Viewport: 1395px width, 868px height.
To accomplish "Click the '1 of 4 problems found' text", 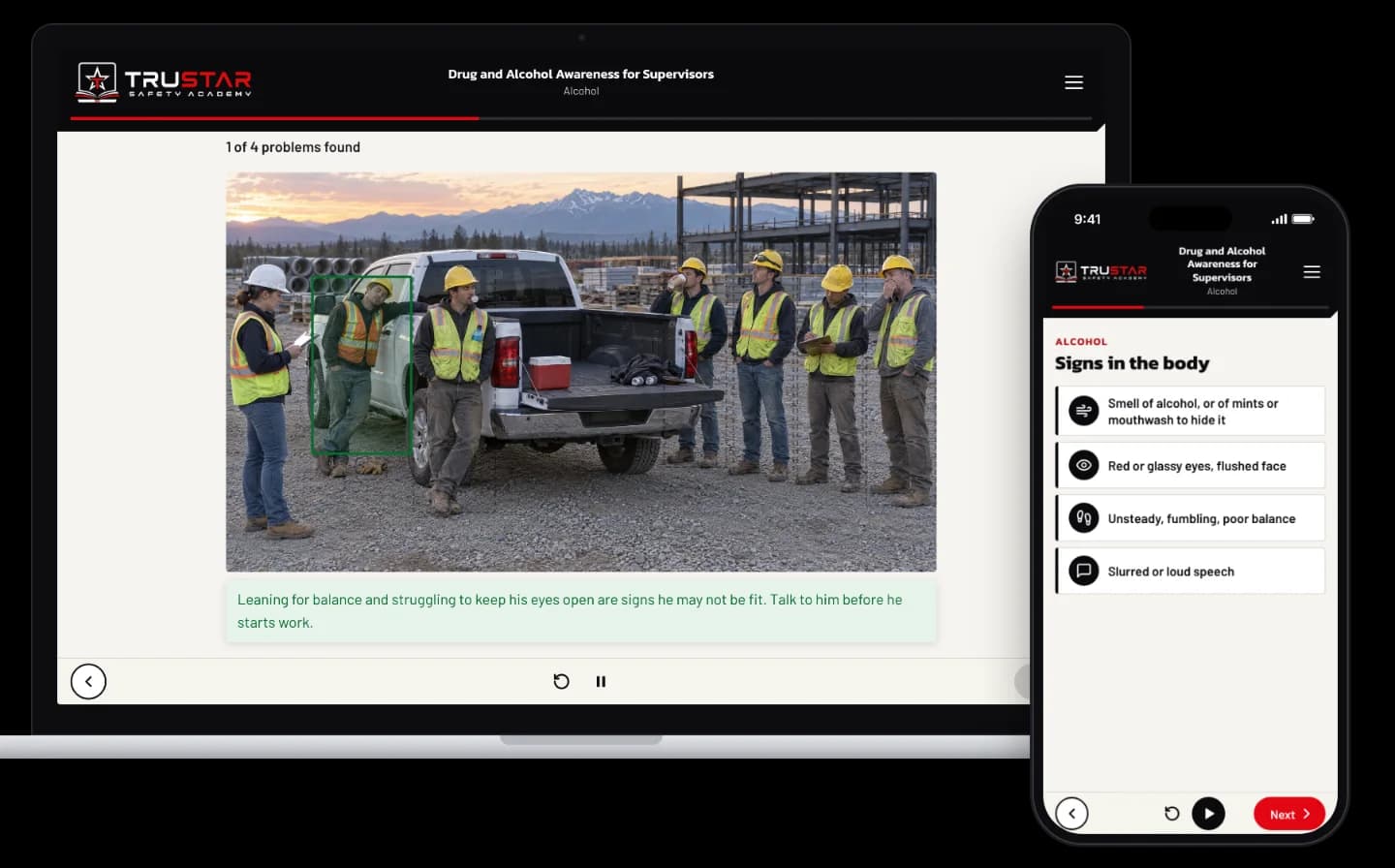I will coord(293,147).
